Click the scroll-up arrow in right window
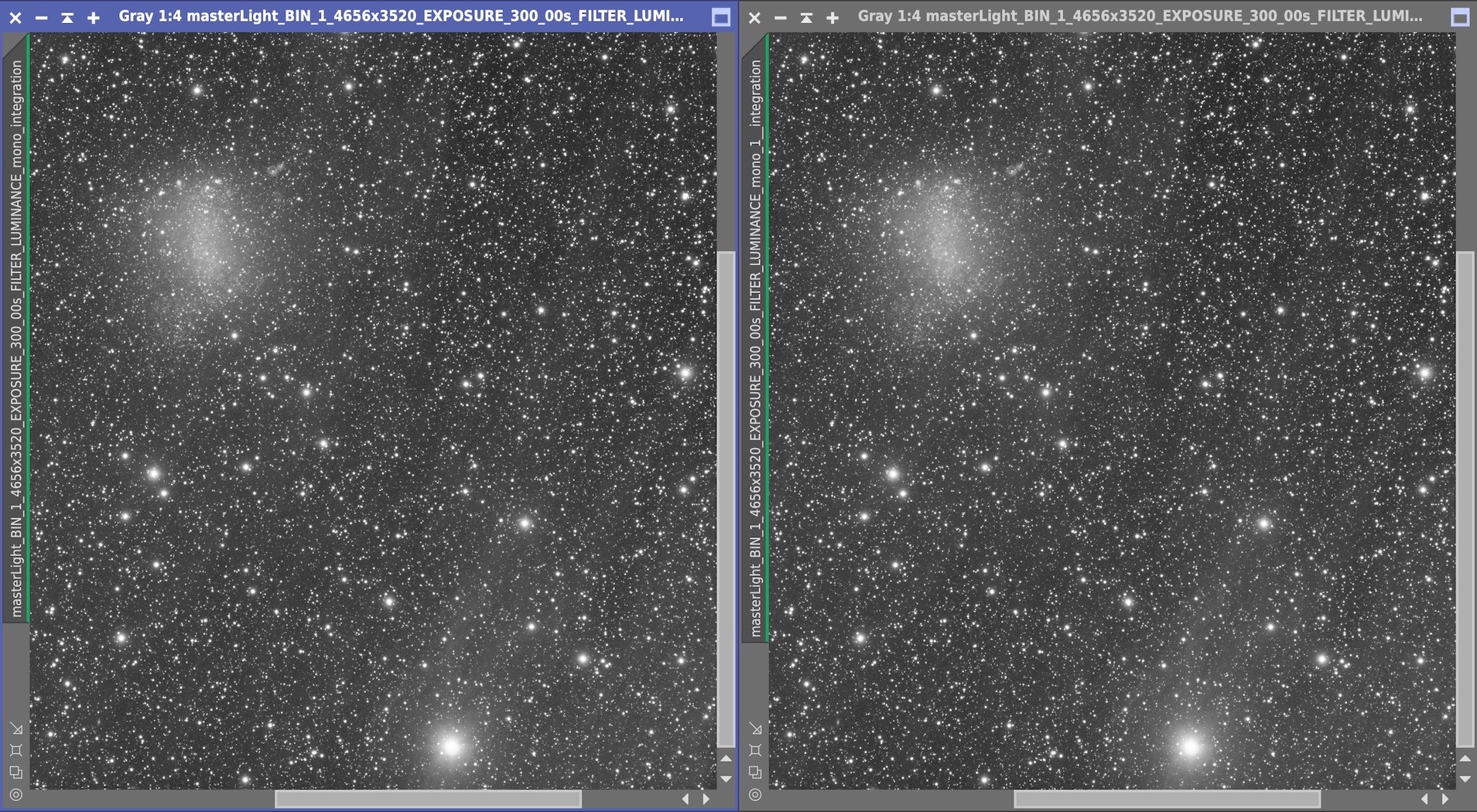Image resolution: width=1477 pixels, height=812 pixels. click(x=1465, y=759)
